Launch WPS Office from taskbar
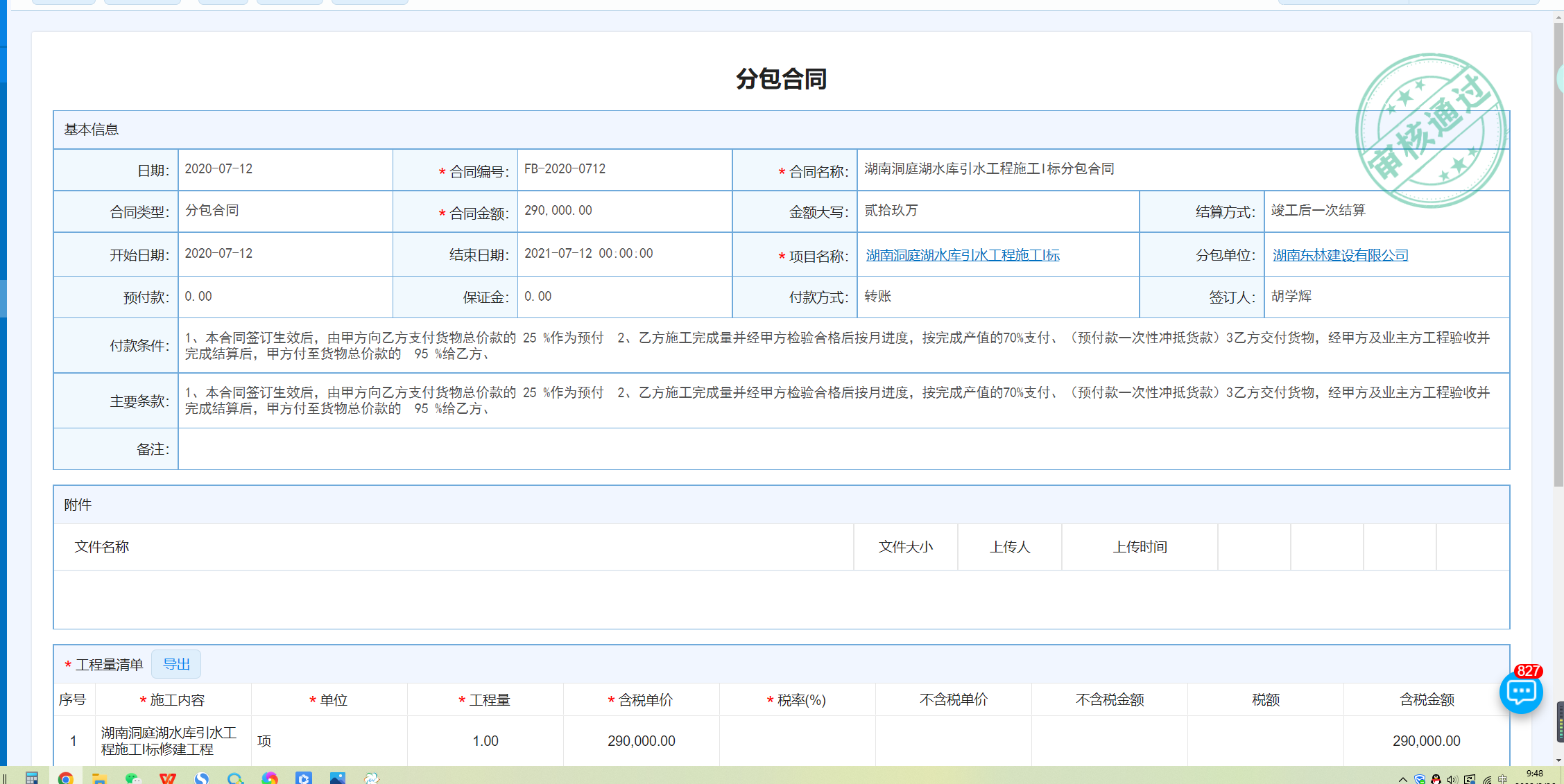The image size is (1564, 784). 167,778
